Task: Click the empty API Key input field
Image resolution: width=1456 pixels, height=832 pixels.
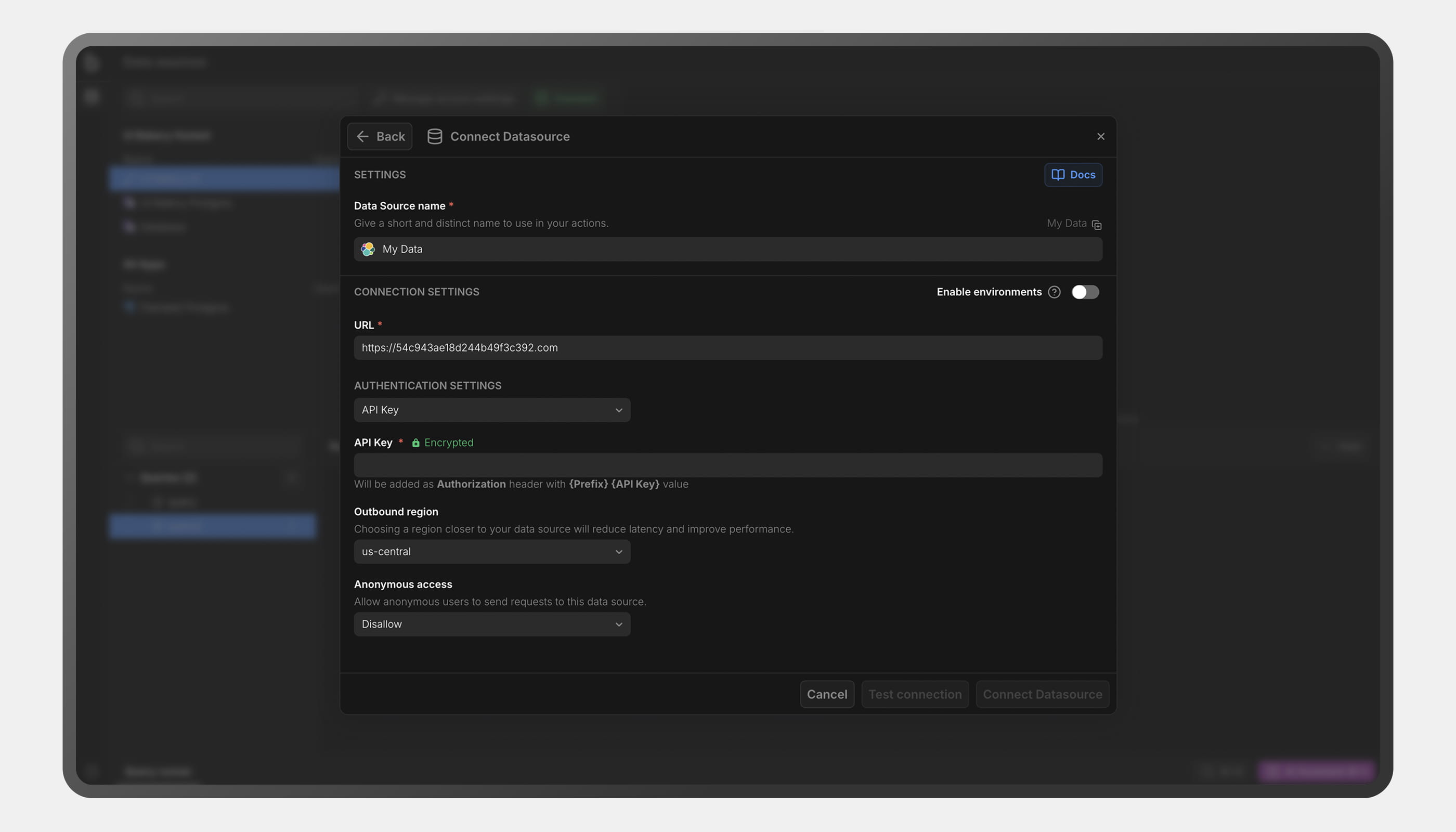Action: [728, 466]
